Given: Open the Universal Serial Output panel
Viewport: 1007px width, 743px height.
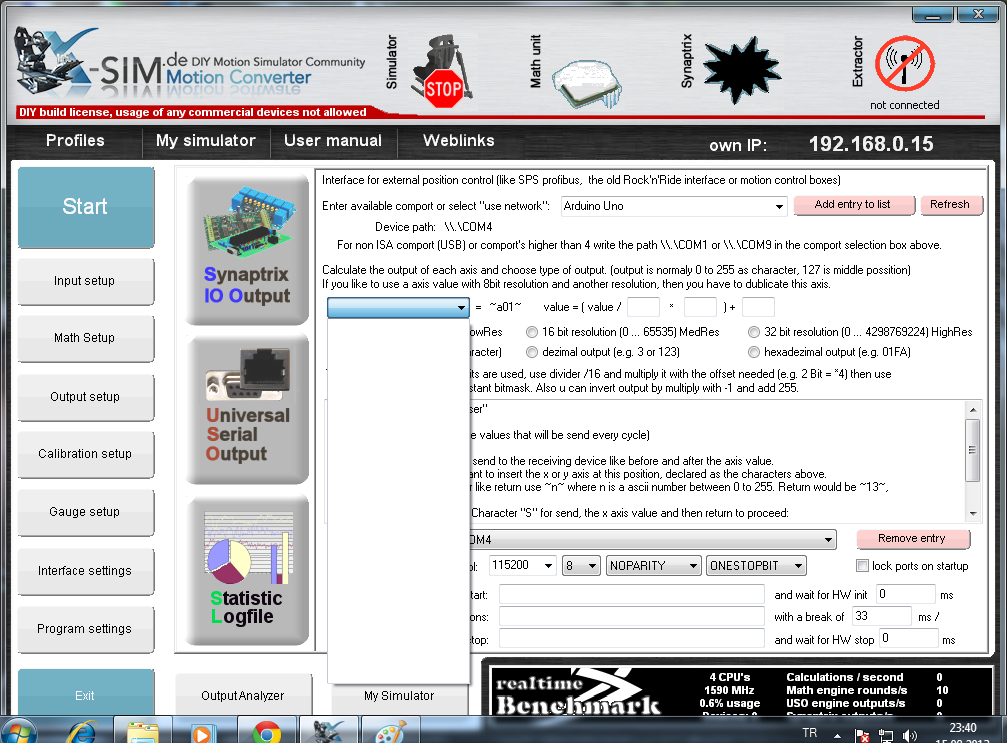Looking at the screenshot, I should pyautogui.click(x=247, y=408).
